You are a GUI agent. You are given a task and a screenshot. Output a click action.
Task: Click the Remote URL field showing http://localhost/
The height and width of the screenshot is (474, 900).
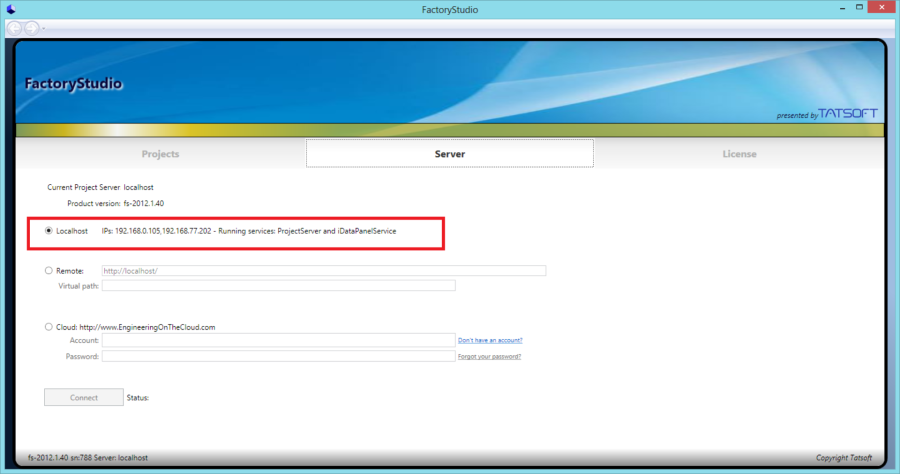coord(324,271)
